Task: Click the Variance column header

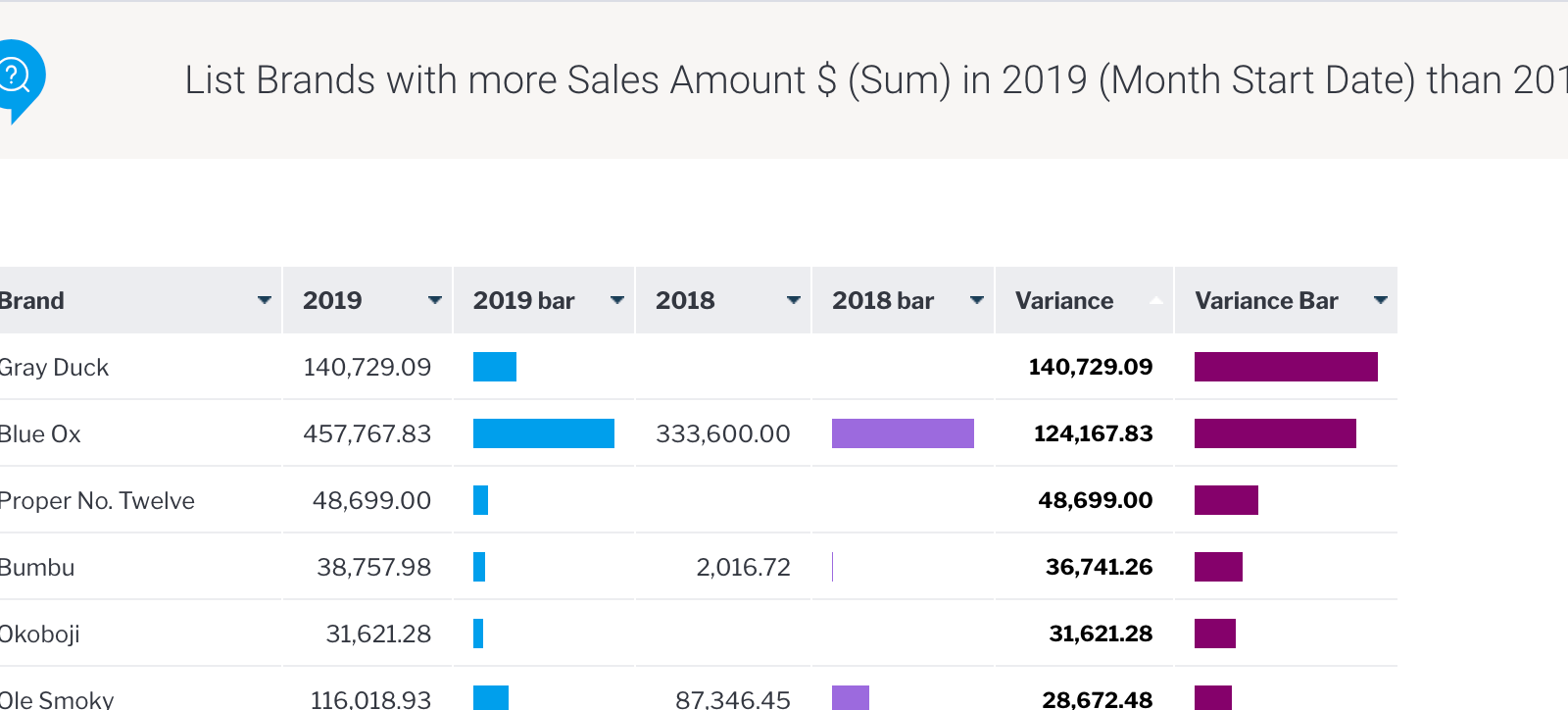Action: [1063, 301]
